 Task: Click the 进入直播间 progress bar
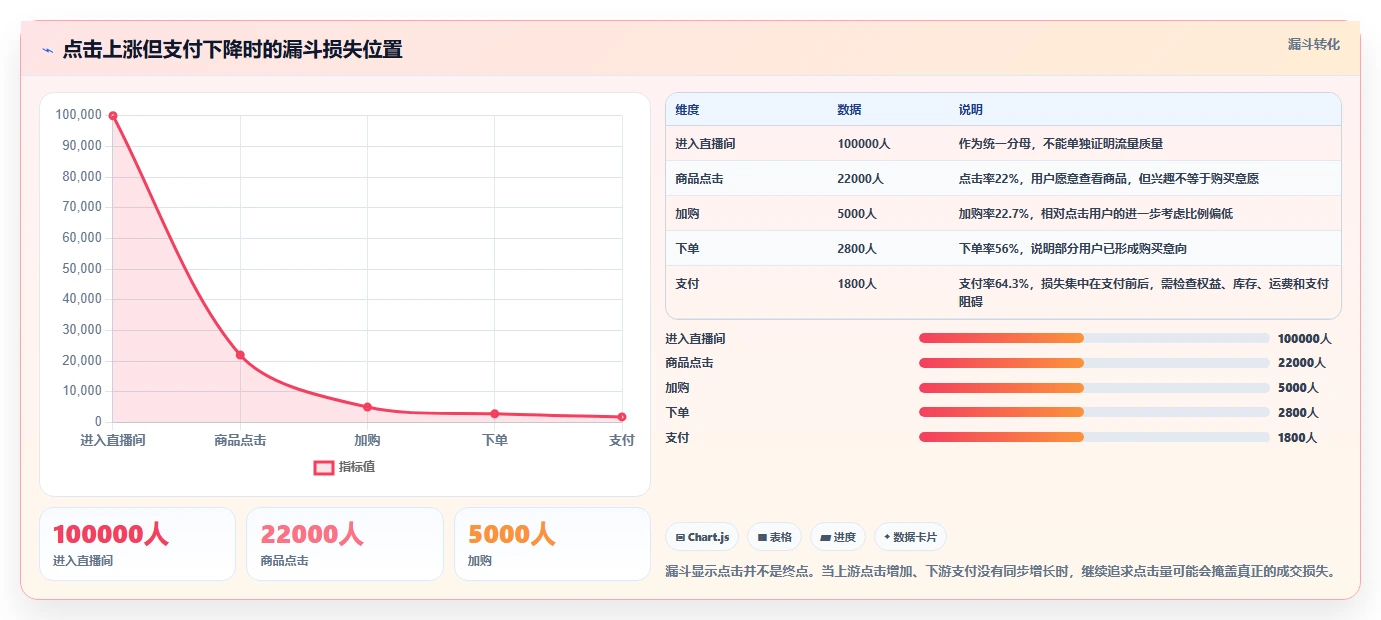coord(1094,338)
